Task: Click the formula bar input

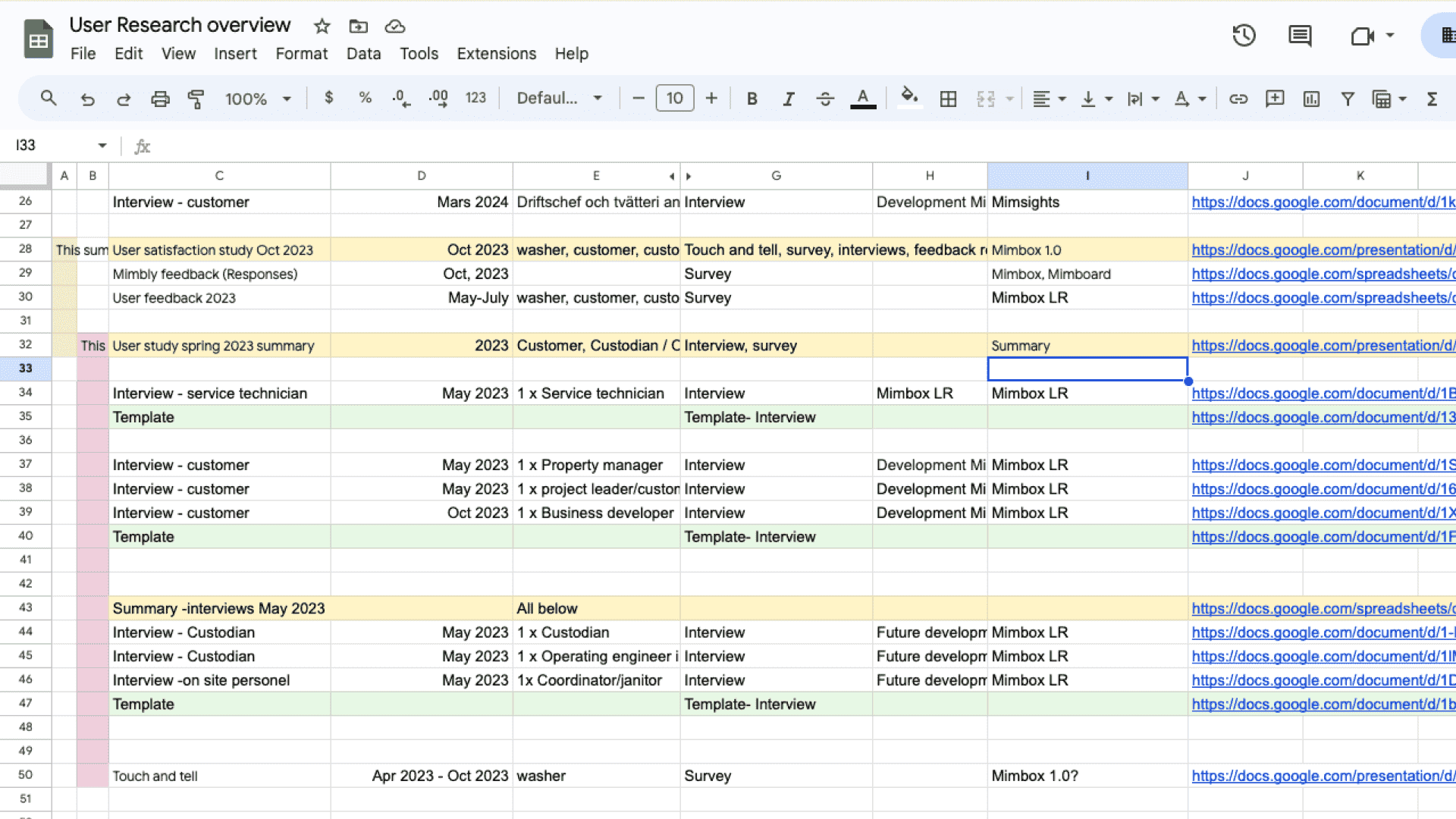Action: (x=804, y=146)
